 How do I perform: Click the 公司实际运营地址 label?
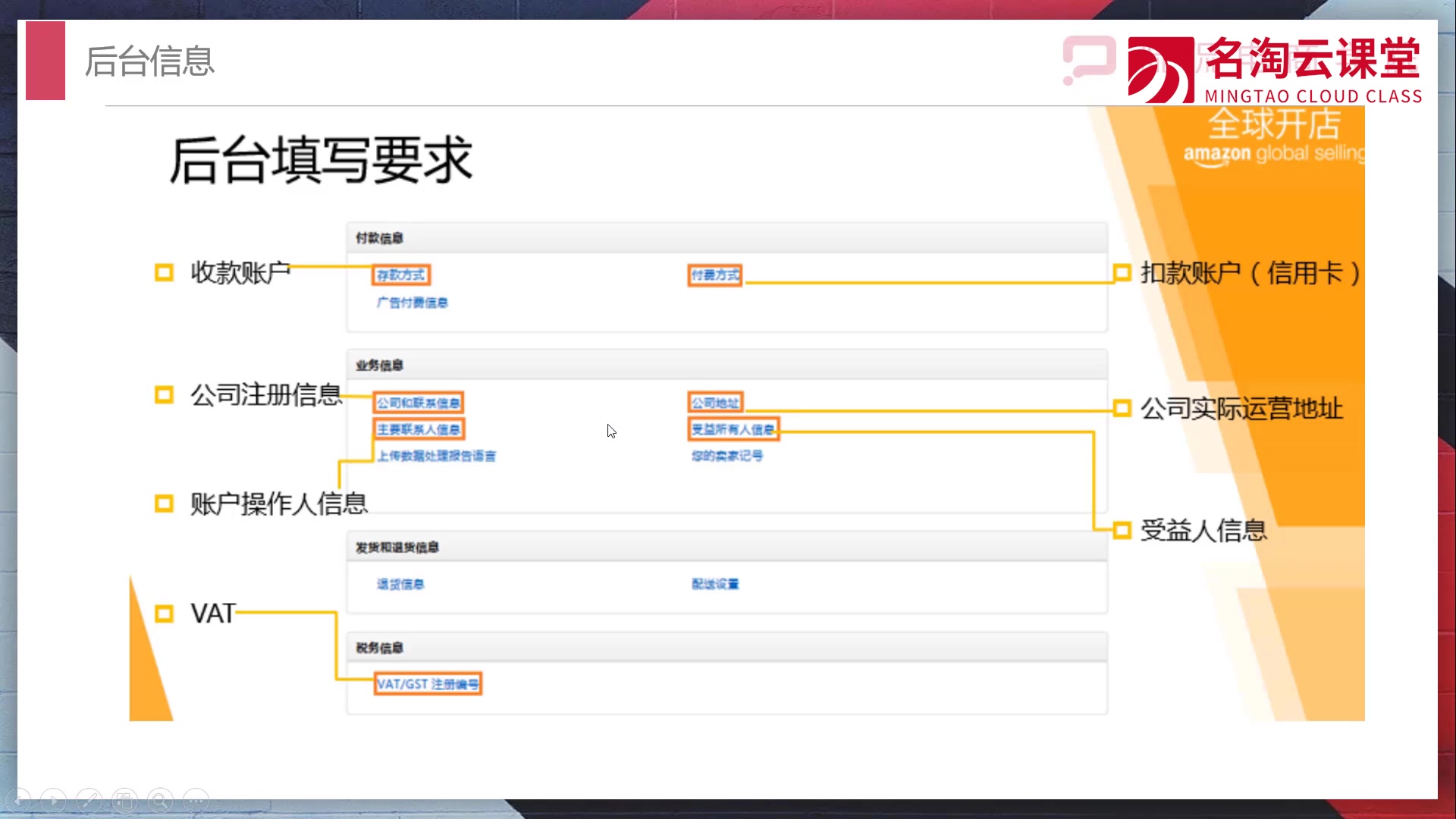[x=1242, y=409]
